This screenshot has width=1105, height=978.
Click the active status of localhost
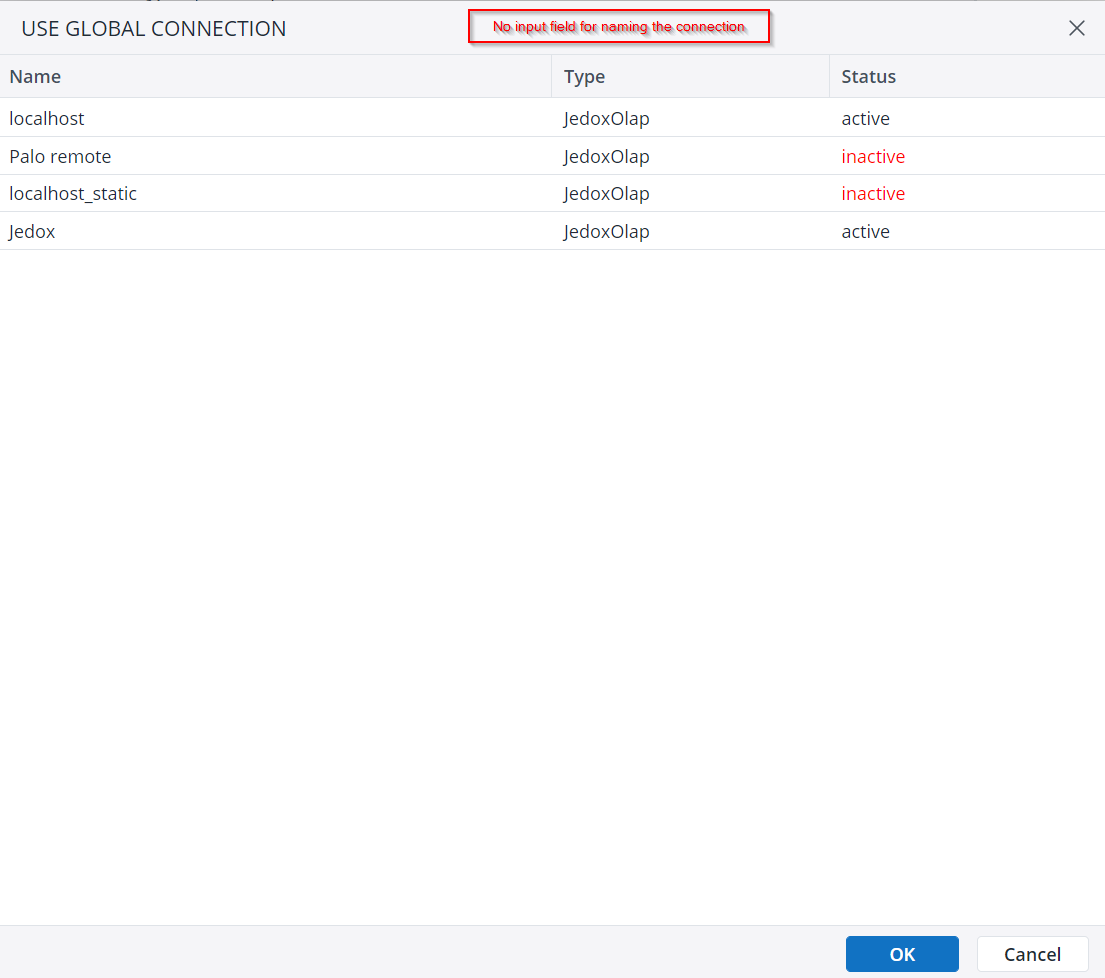tap(865, 118)
